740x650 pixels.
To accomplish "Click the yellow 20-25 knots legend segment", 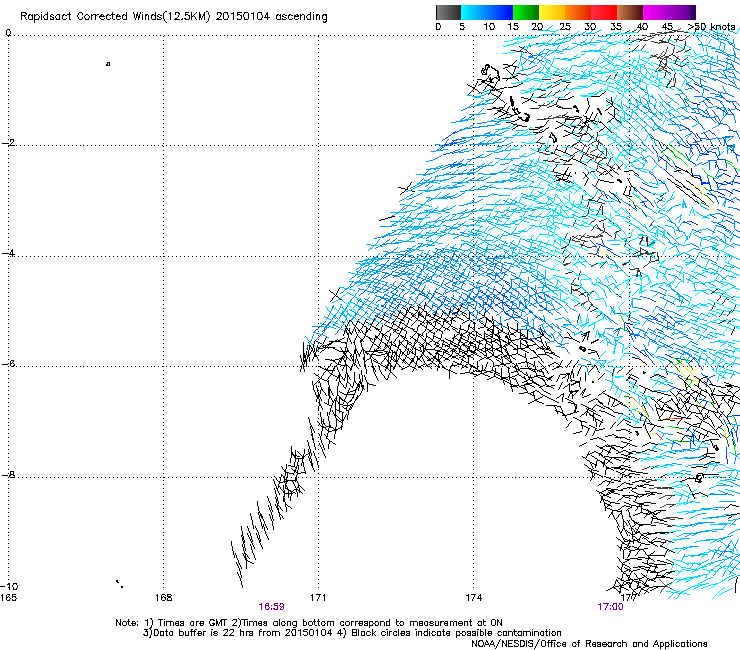I will 552,12.
